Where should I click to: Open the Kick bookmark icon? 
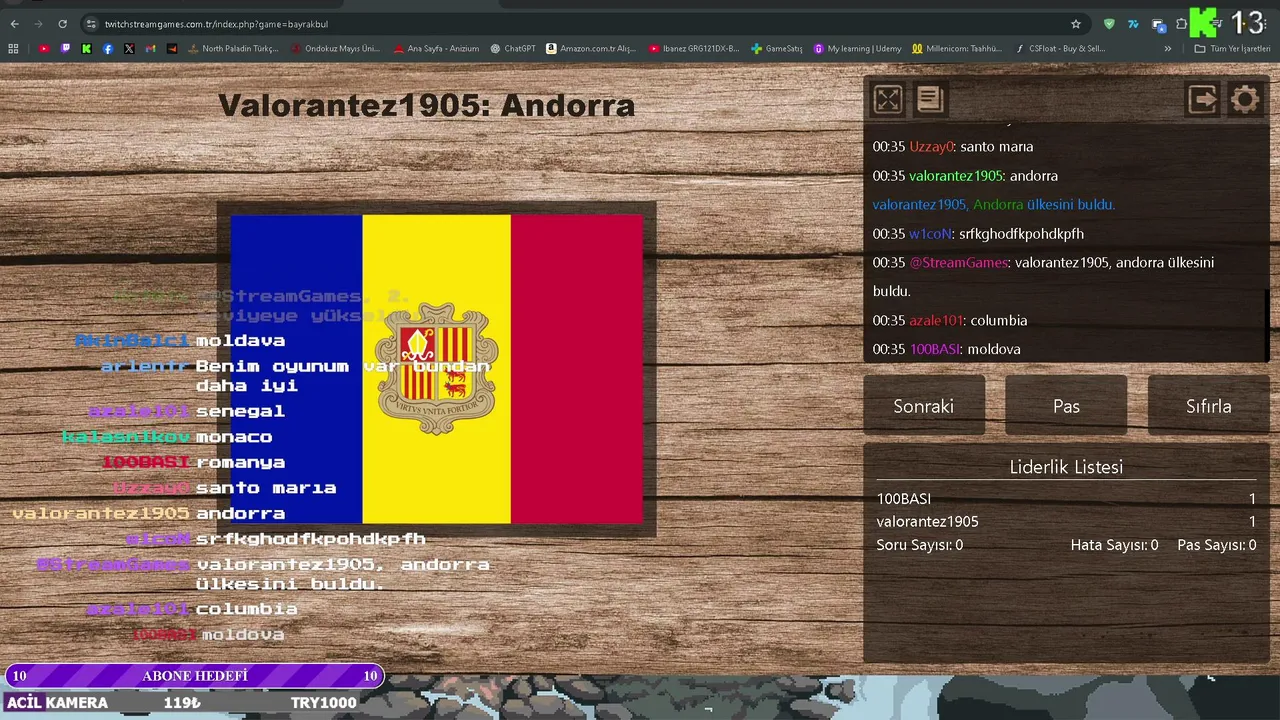click(x=87, y=48)
